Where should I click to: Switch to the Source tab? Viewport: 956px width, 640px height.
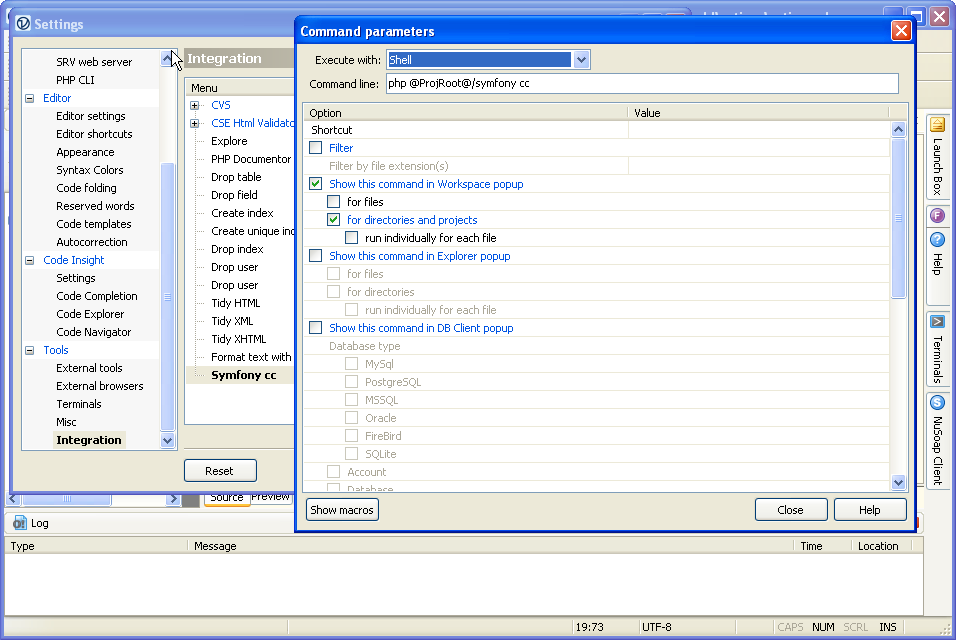coord(227,498)
